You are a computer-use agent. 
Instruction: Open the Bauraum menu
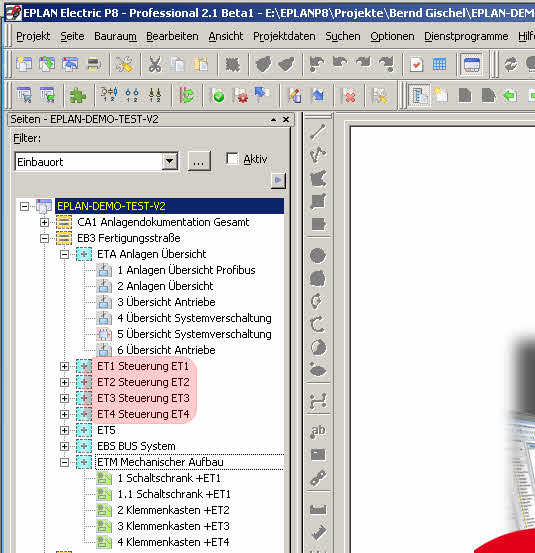[x=115, y=36]
